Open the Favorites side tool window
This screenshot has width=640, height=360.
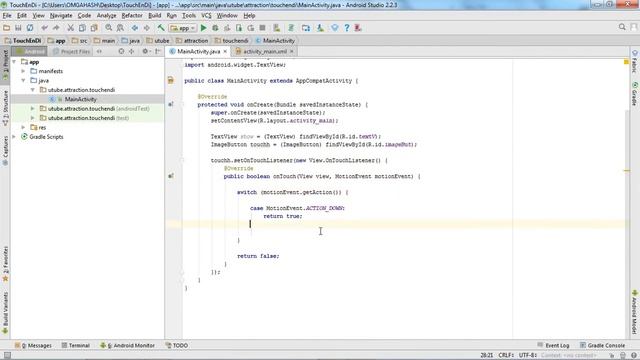tap(5, 264)
